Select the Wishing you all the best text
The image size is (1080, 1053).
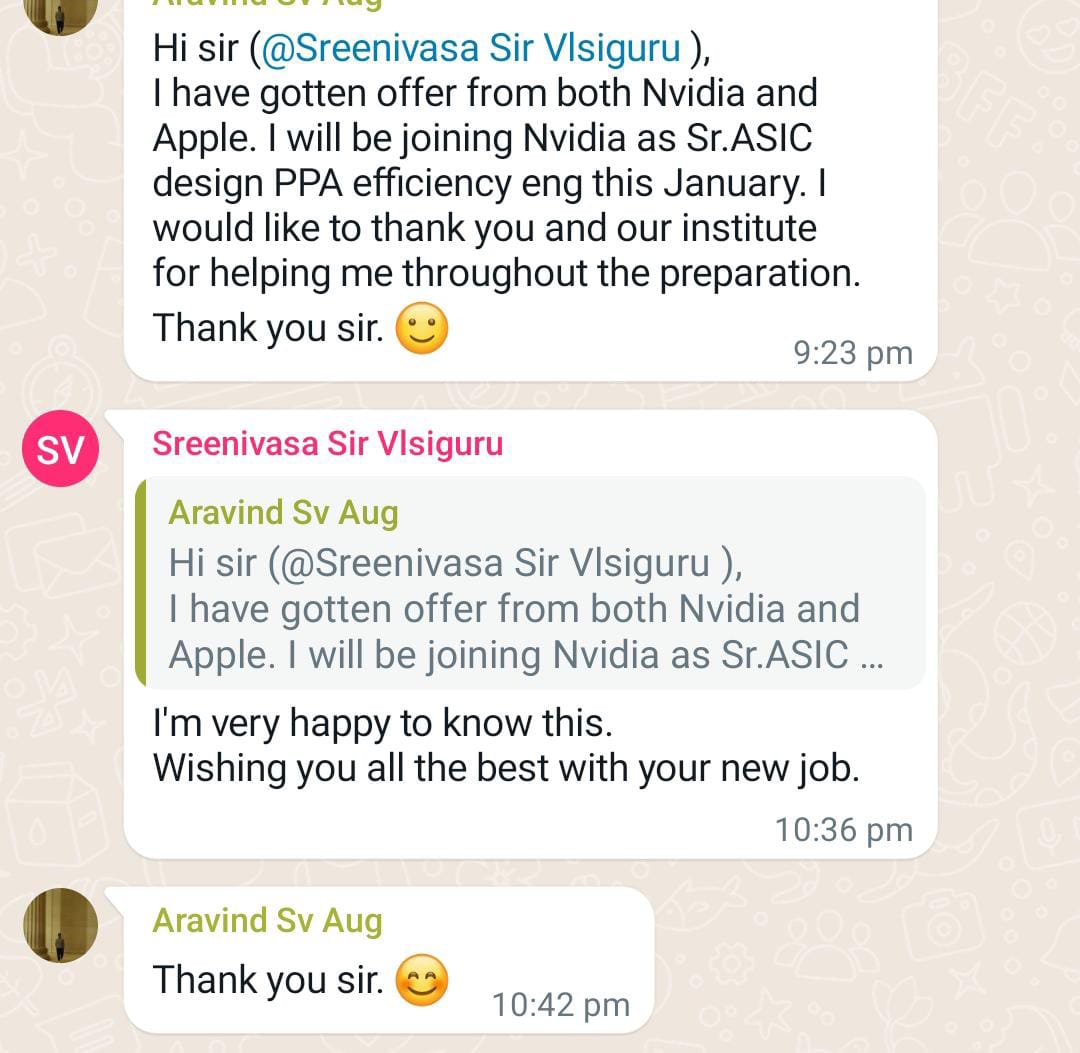click(506, 769)
